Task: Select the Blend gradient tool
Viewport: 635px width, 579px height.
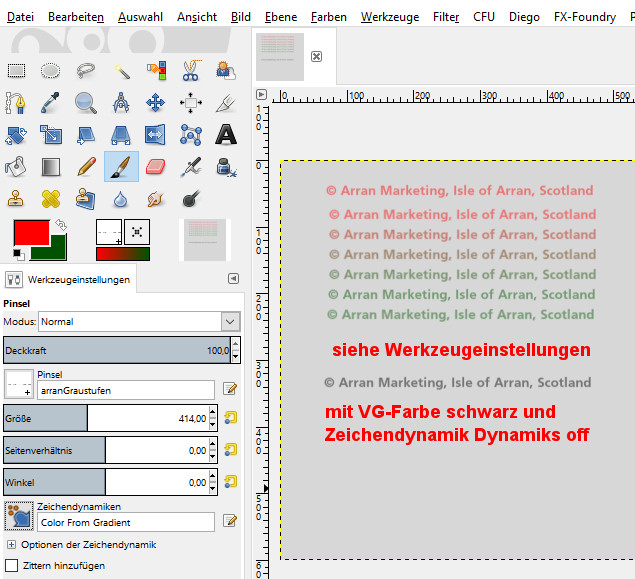Action: (x=51, y=167)
